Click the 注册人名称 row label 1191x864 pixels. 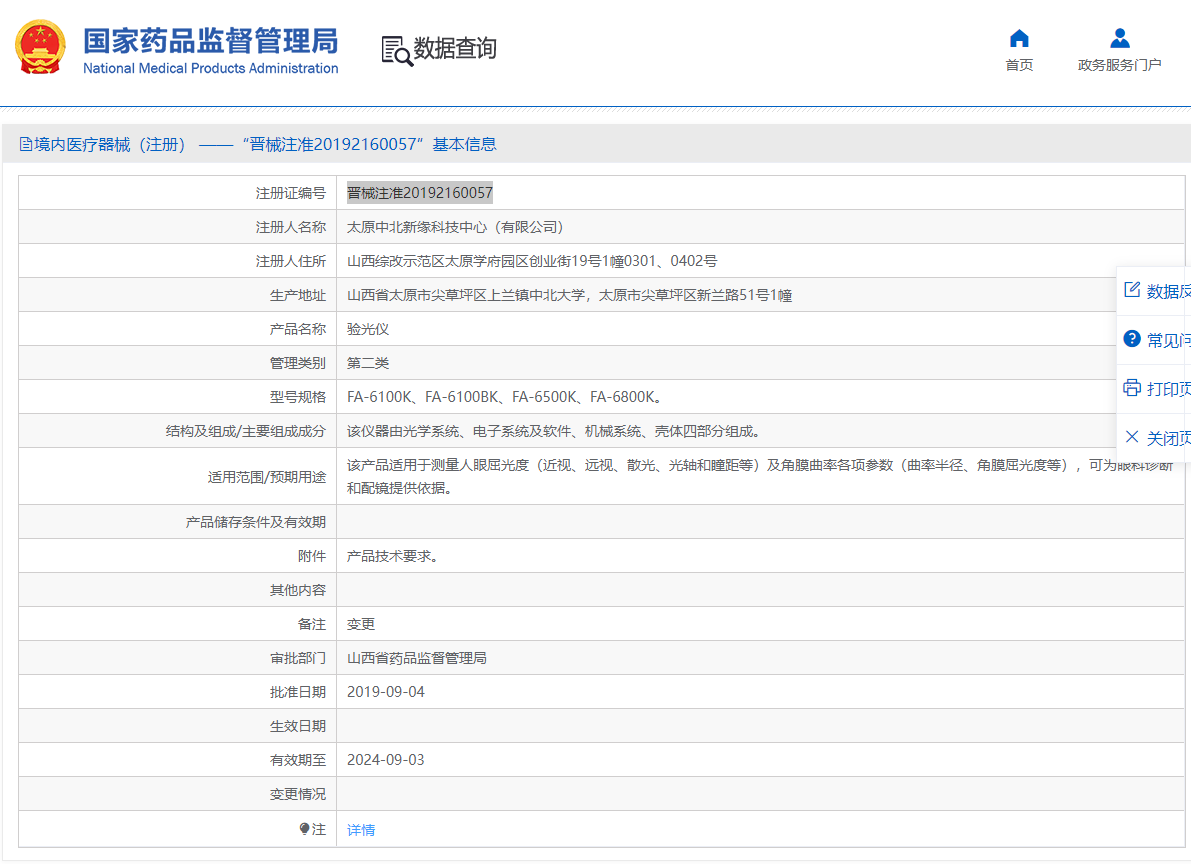(290, 227)
